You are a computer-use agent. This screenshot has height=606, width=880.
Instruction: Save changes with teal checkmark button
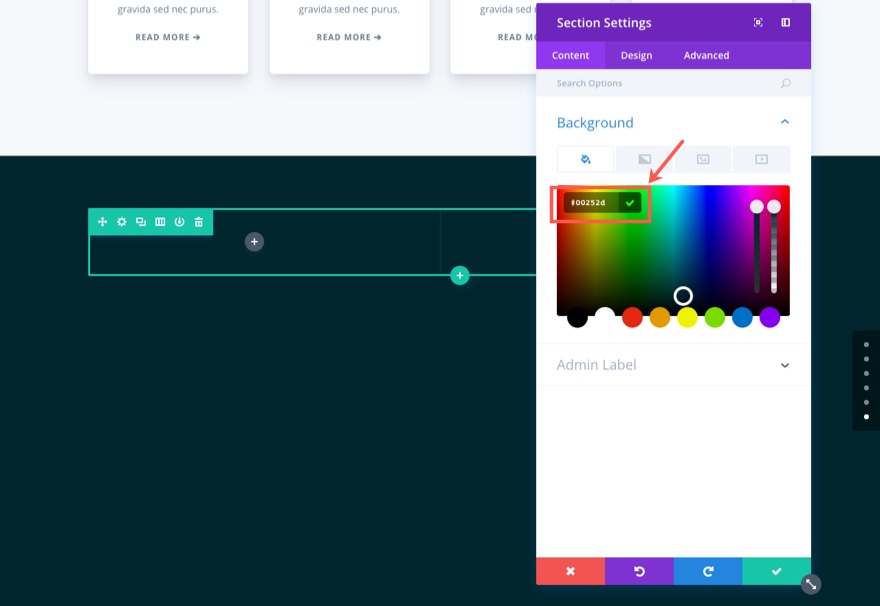[777, 571]
